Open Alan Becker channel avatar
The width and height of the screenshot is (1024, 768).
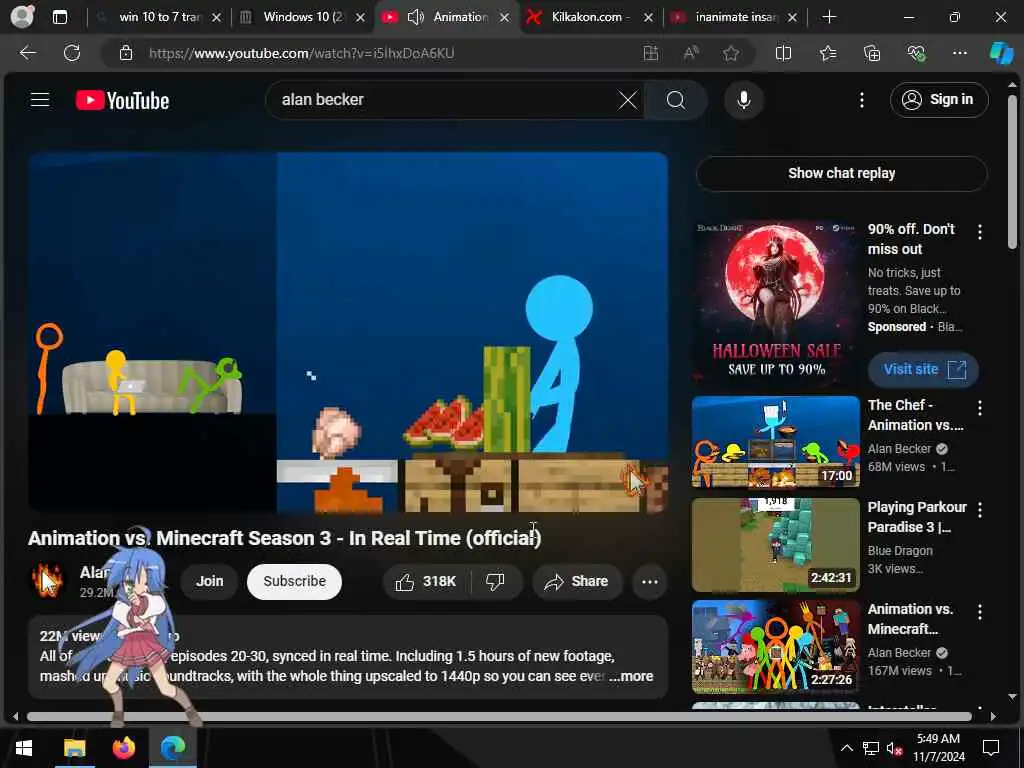[x=47, y=581]
